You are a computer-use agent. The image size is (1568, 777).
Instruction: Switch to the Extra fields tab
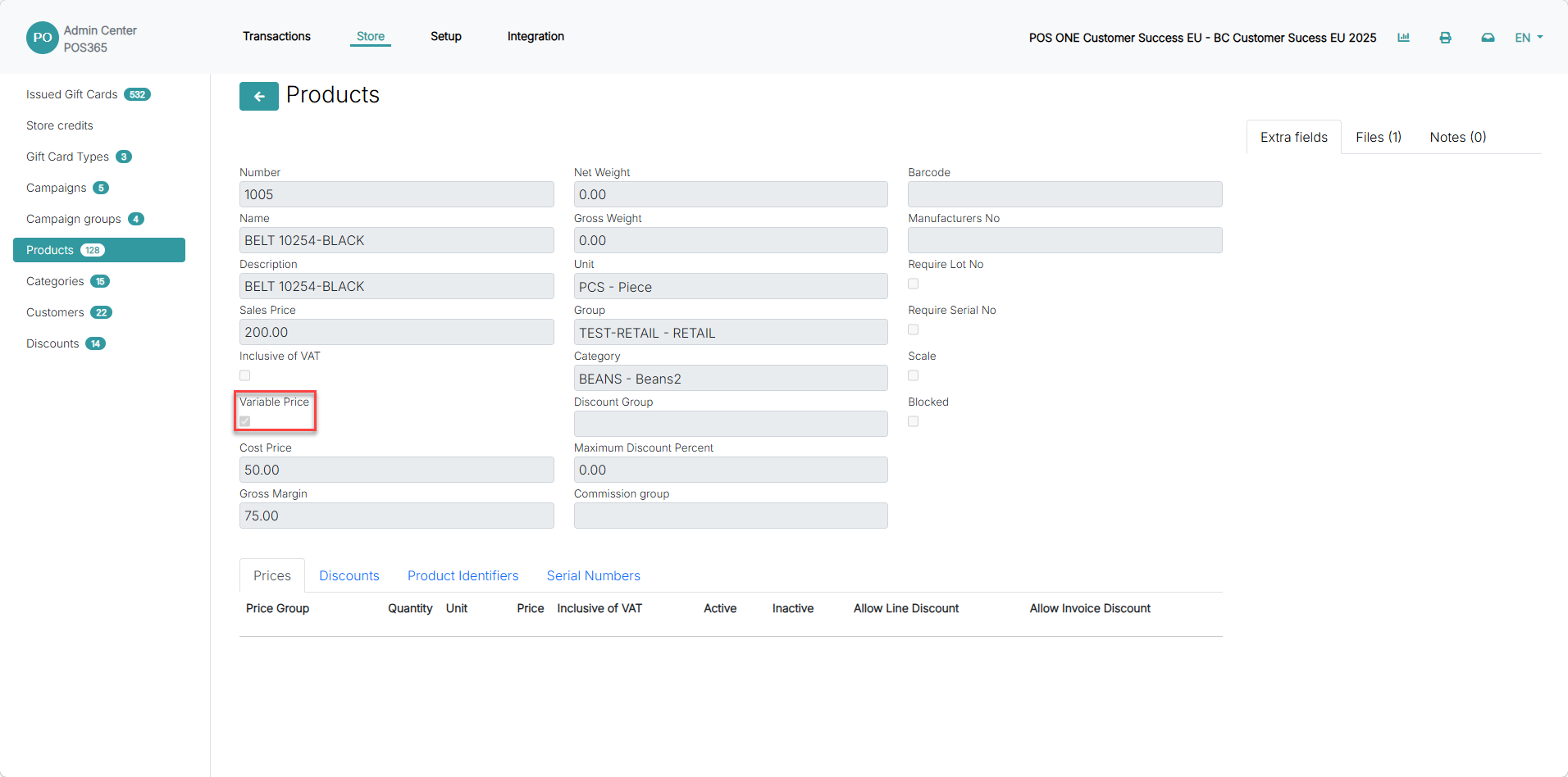(x=1294, y=137)
